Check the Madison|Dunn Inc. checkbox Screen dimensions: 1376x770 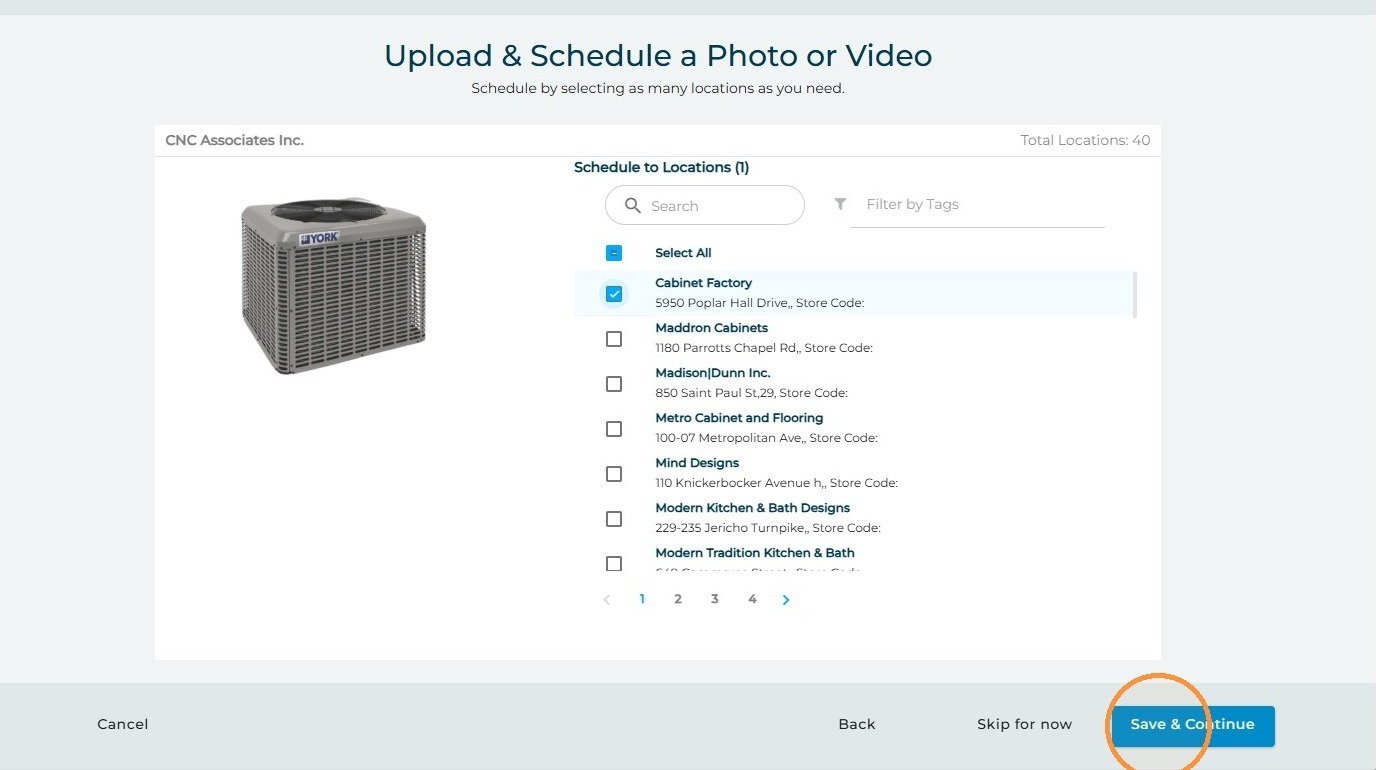coord(614,384)
